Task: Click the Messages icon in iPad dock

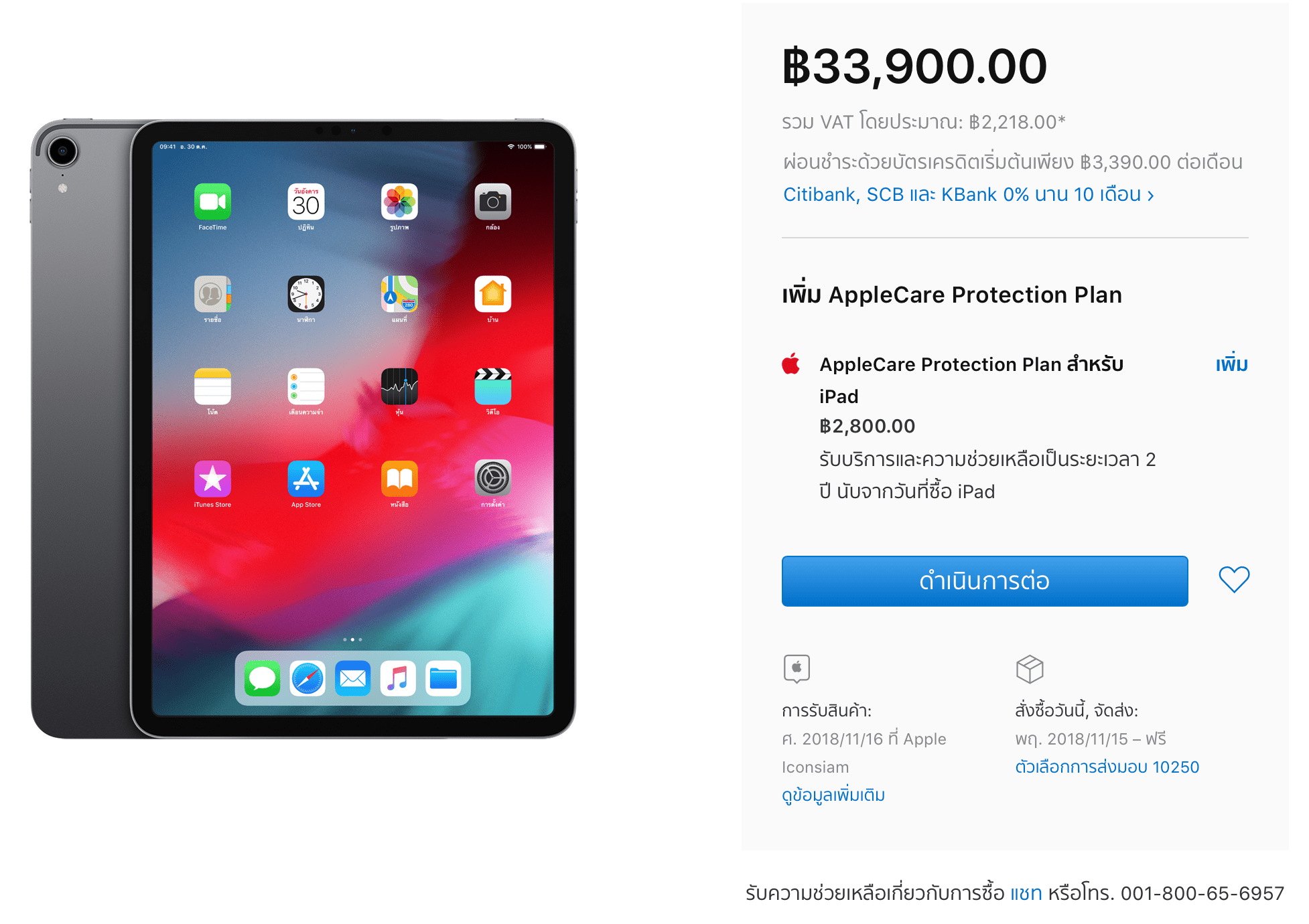Action: pos(262,678)
